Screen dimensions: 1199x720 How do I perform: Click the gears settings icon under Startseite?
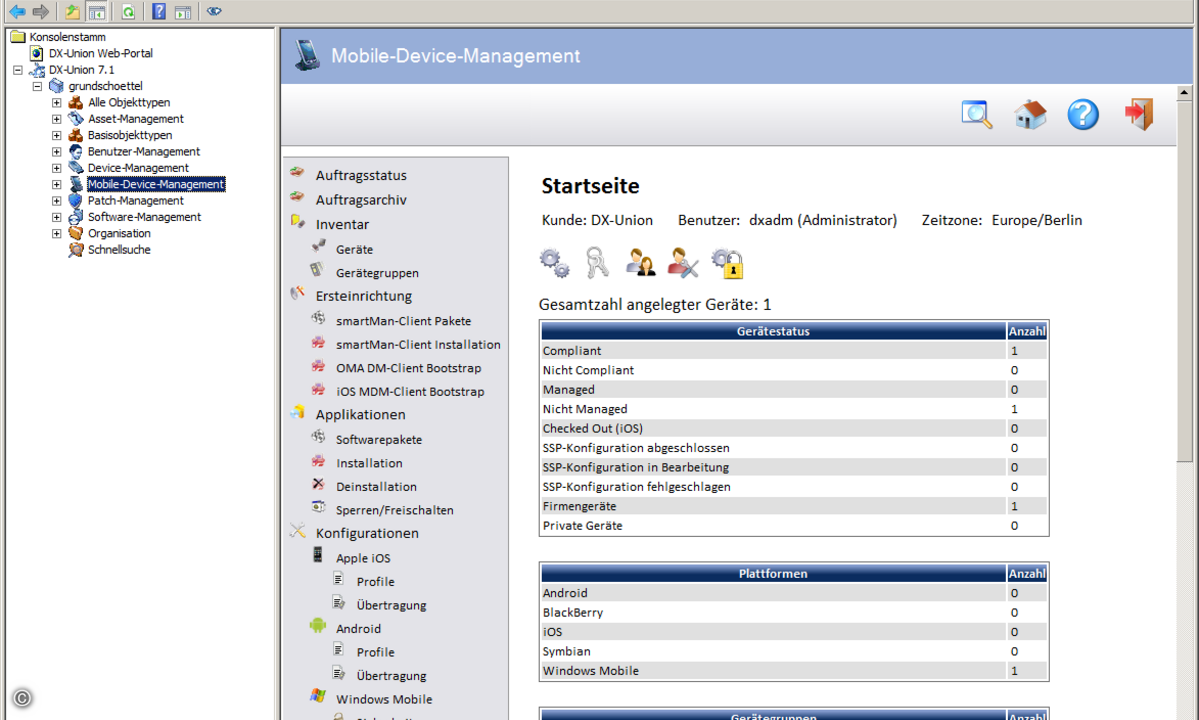tap(554, 263)
